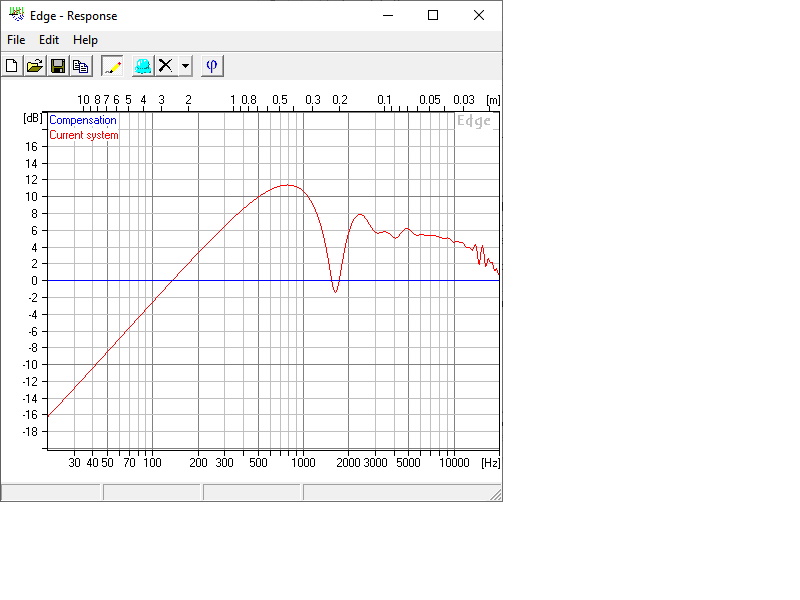Click the Current system legend label
Screen dimensions: 800x600
click(84, 135)
